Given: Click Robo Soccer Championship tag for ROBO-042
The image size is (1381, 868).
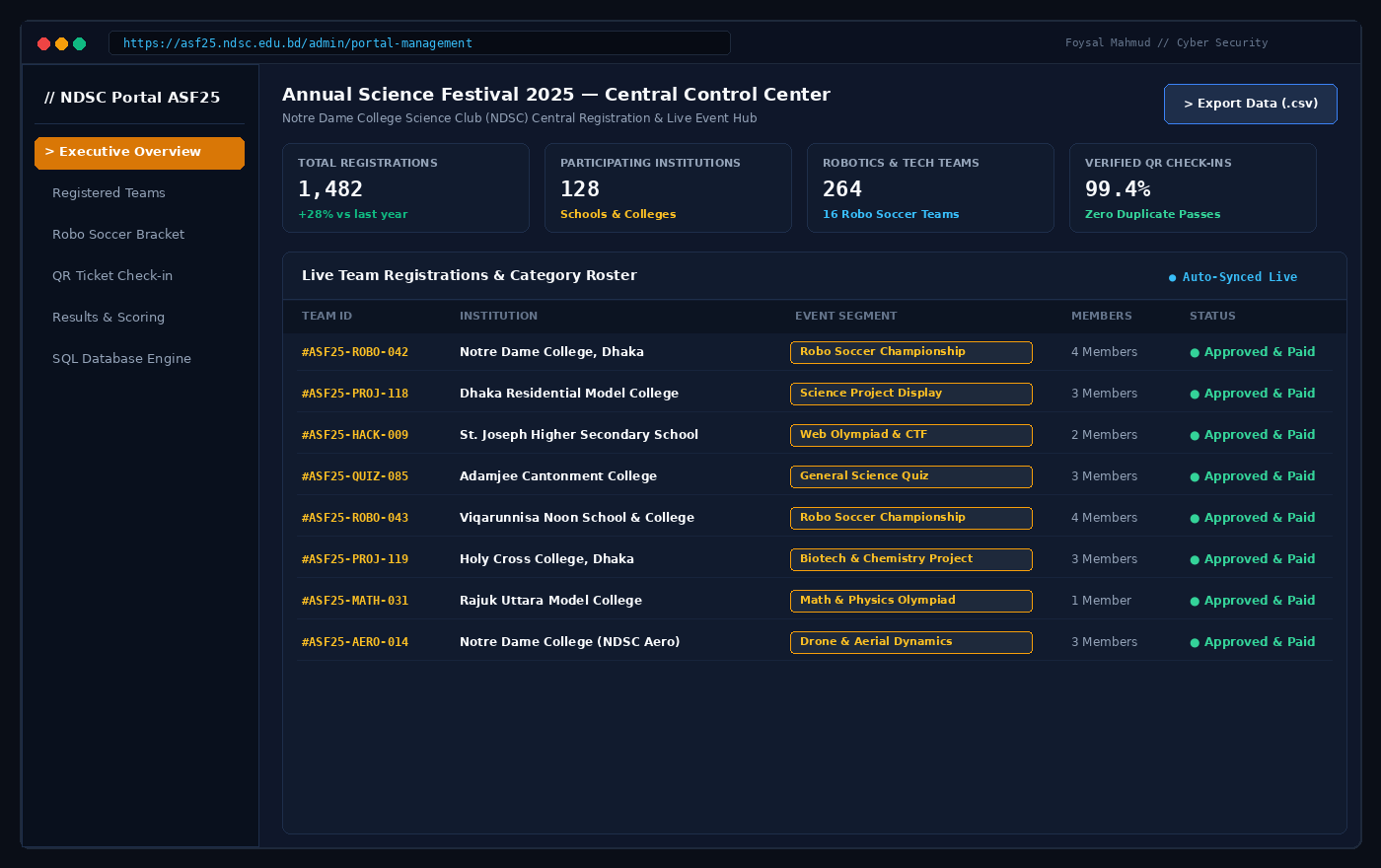Looking at the screenshot, I should [x=911, y=352].
